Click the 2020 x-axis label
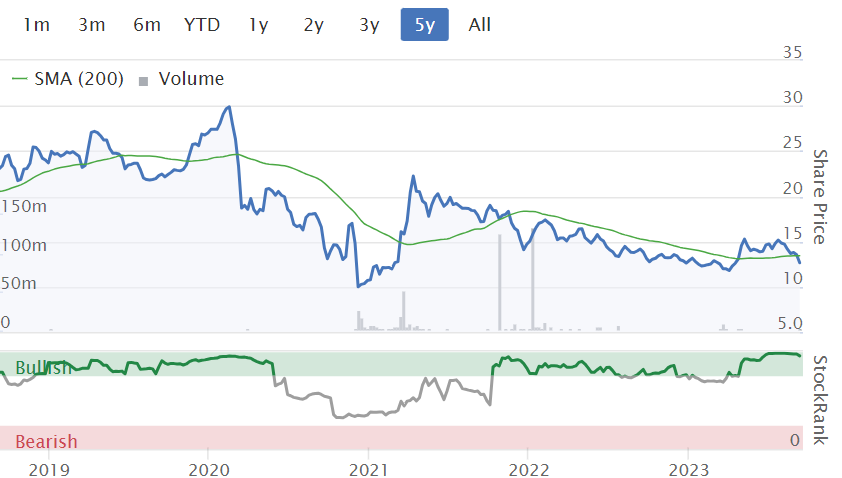842x478 pixels. pos(209,470)
